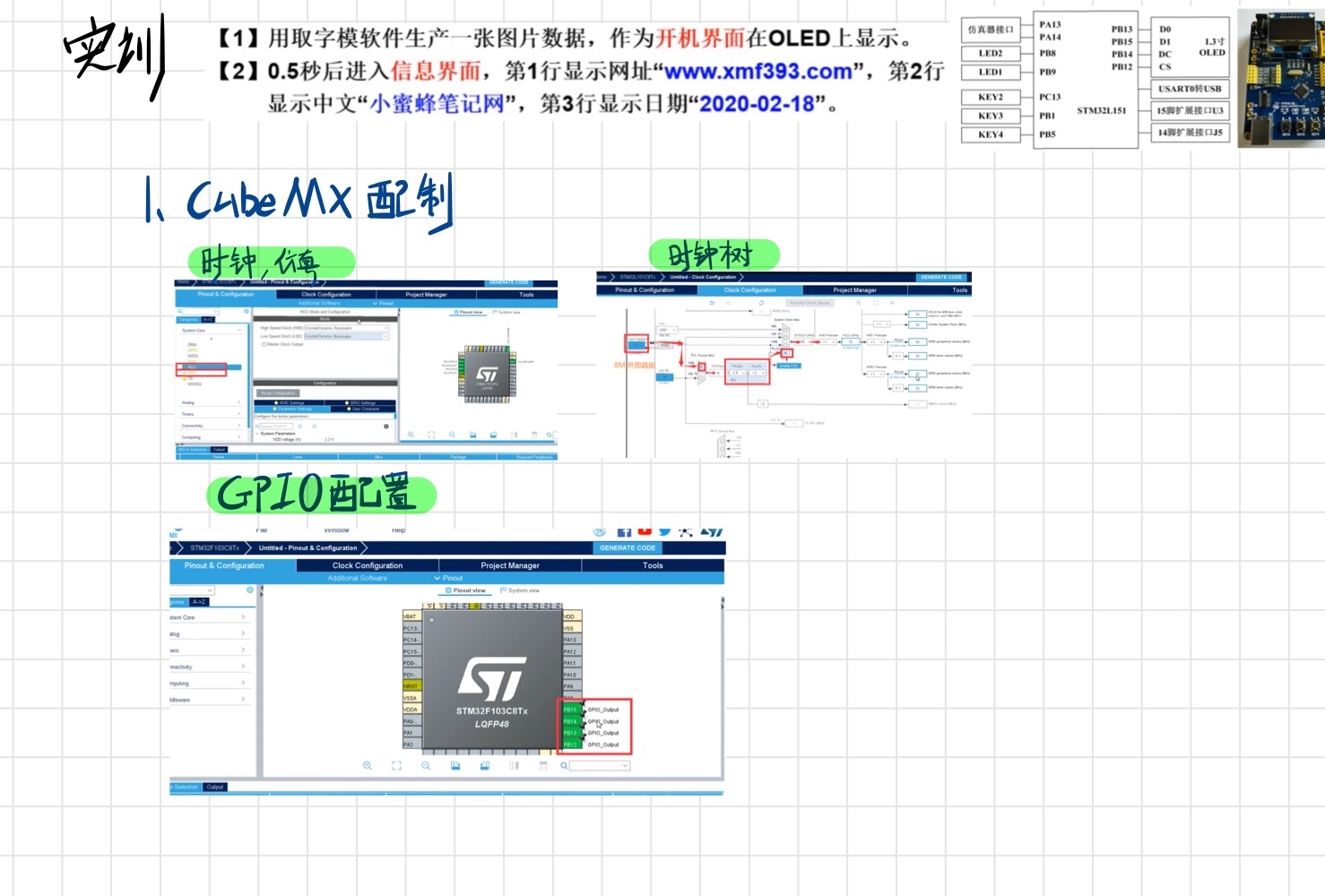This screenshot has height=896, width=1325.
Task: Switch to the Project Manager tab
Action: pyautogui.click(x=509, y=564)
